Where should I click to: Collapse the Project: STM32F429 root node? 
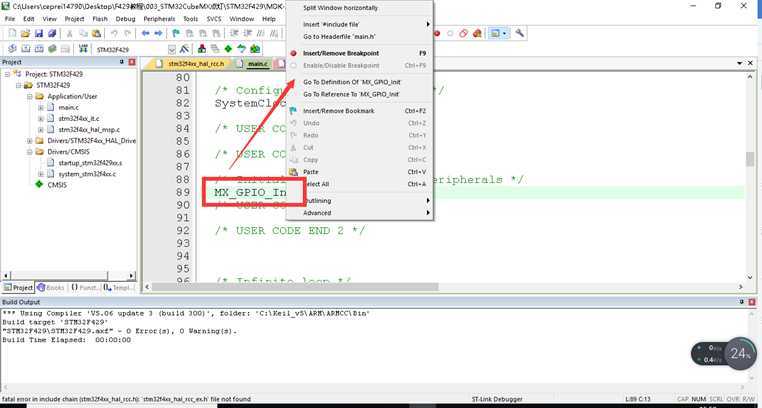click(x=8, y=74)
